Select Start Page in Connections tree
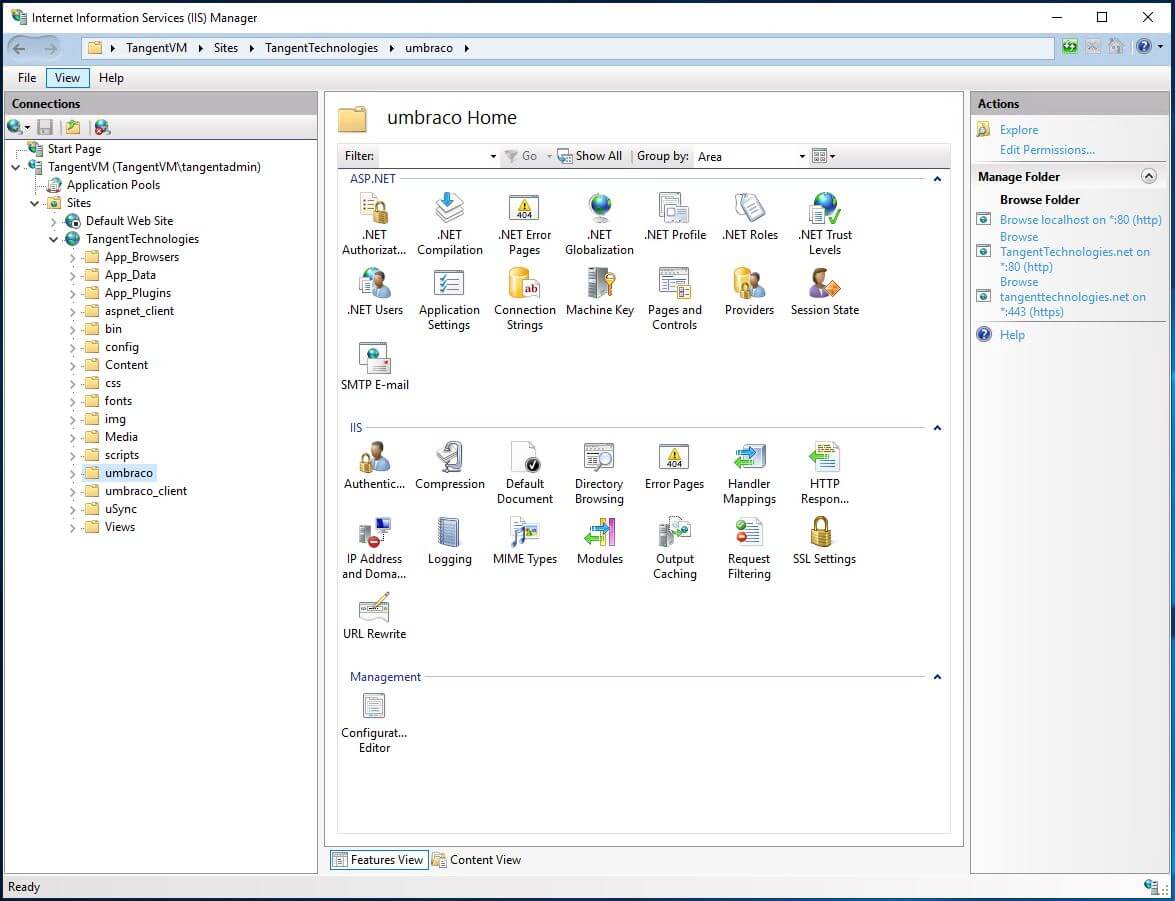 pos(74,149)
